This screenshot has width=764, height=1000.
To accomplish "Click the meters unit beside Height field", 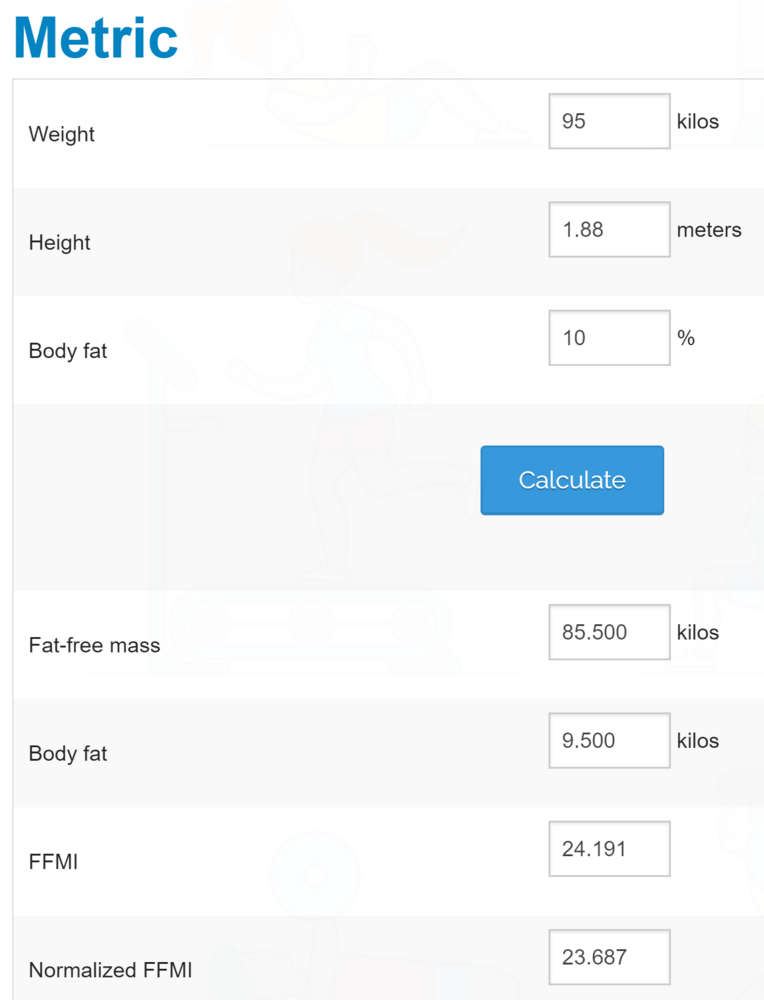I will [709, 230].
